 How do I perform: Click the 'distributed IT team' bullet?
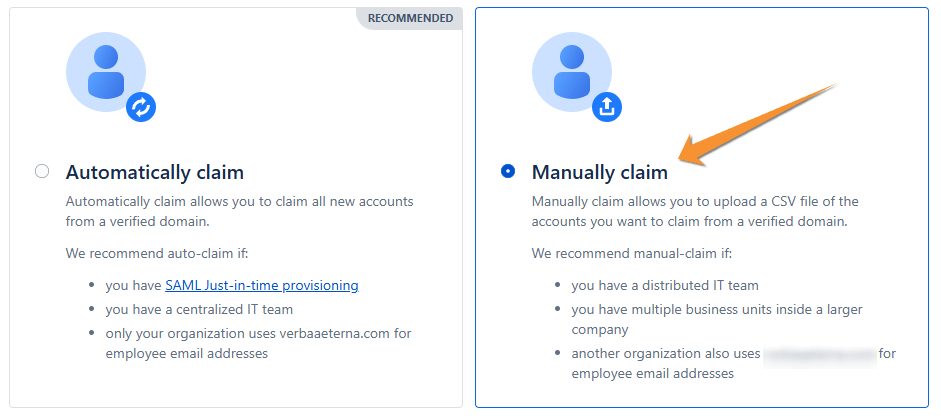click(665, 285)
